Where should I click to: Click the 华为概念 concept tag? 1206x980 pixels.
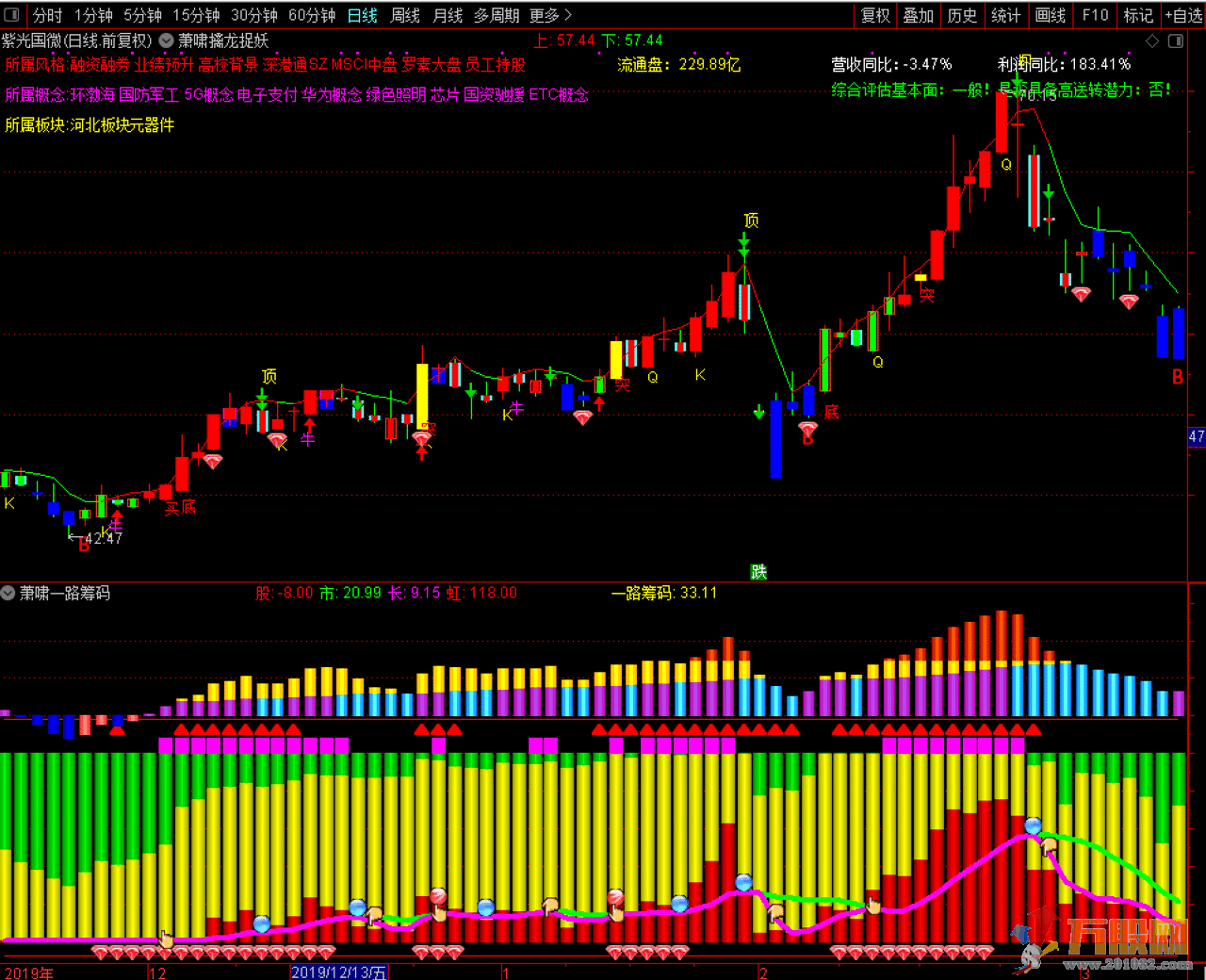pyautogui.click(x=332, y=95)
